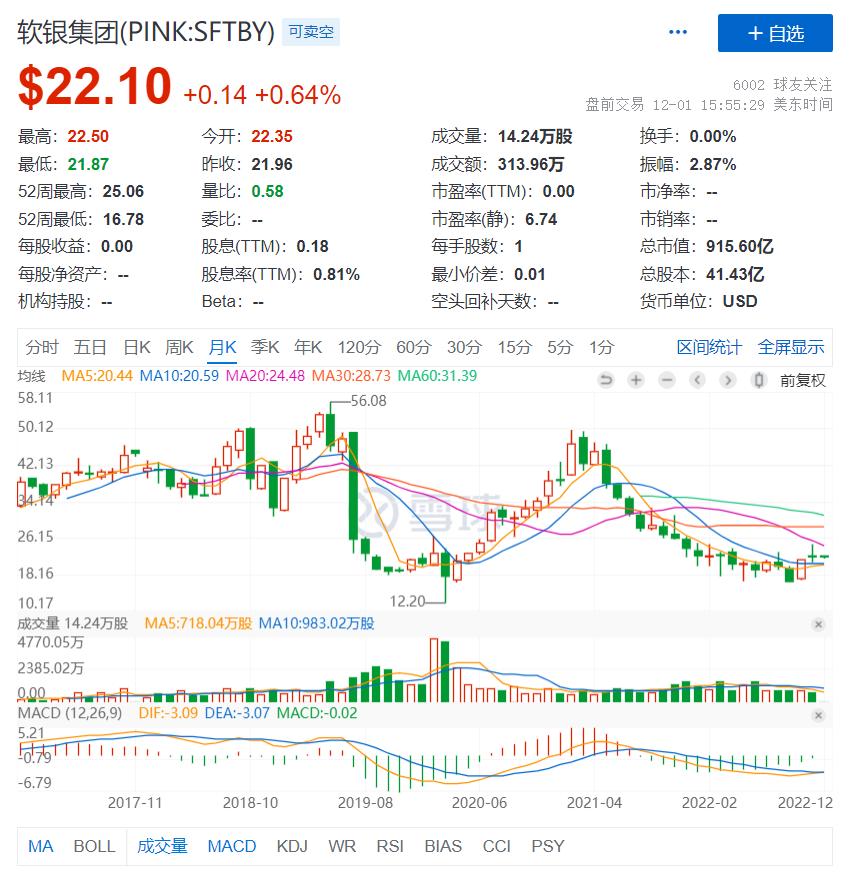This screenshot has height=872, width=856.
Task: Click the candlestick chart style icon
Action: pos(758,380)
